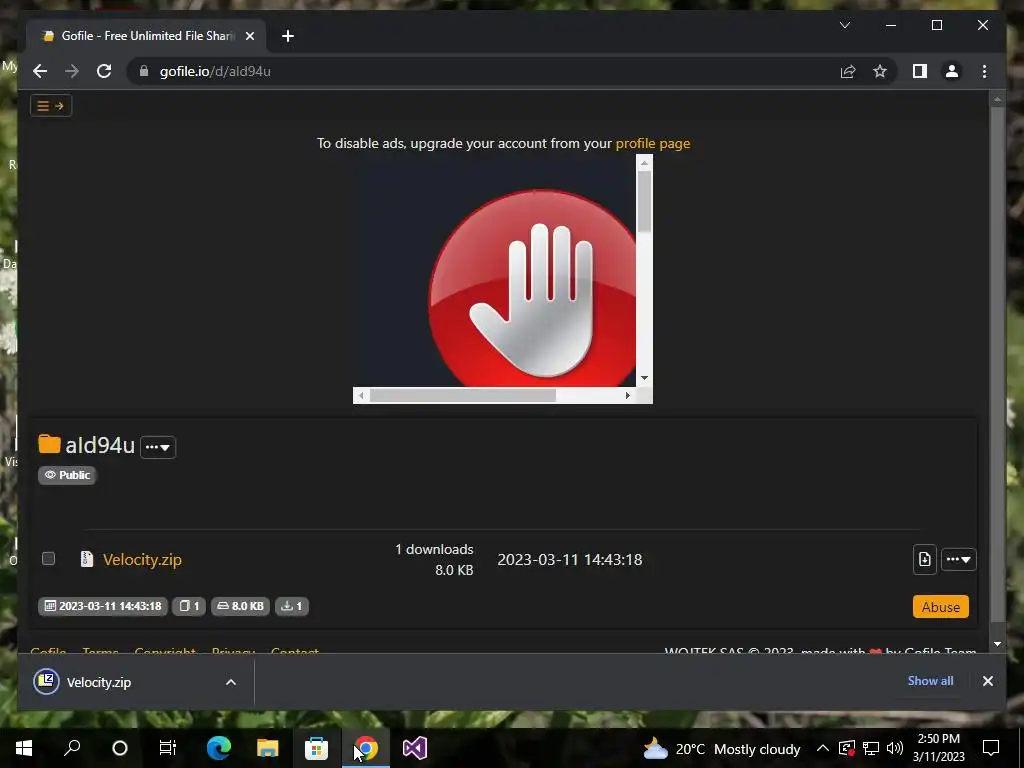Click the download count badge
Viewport: 1024px width, 768px height.
(291, 606)
